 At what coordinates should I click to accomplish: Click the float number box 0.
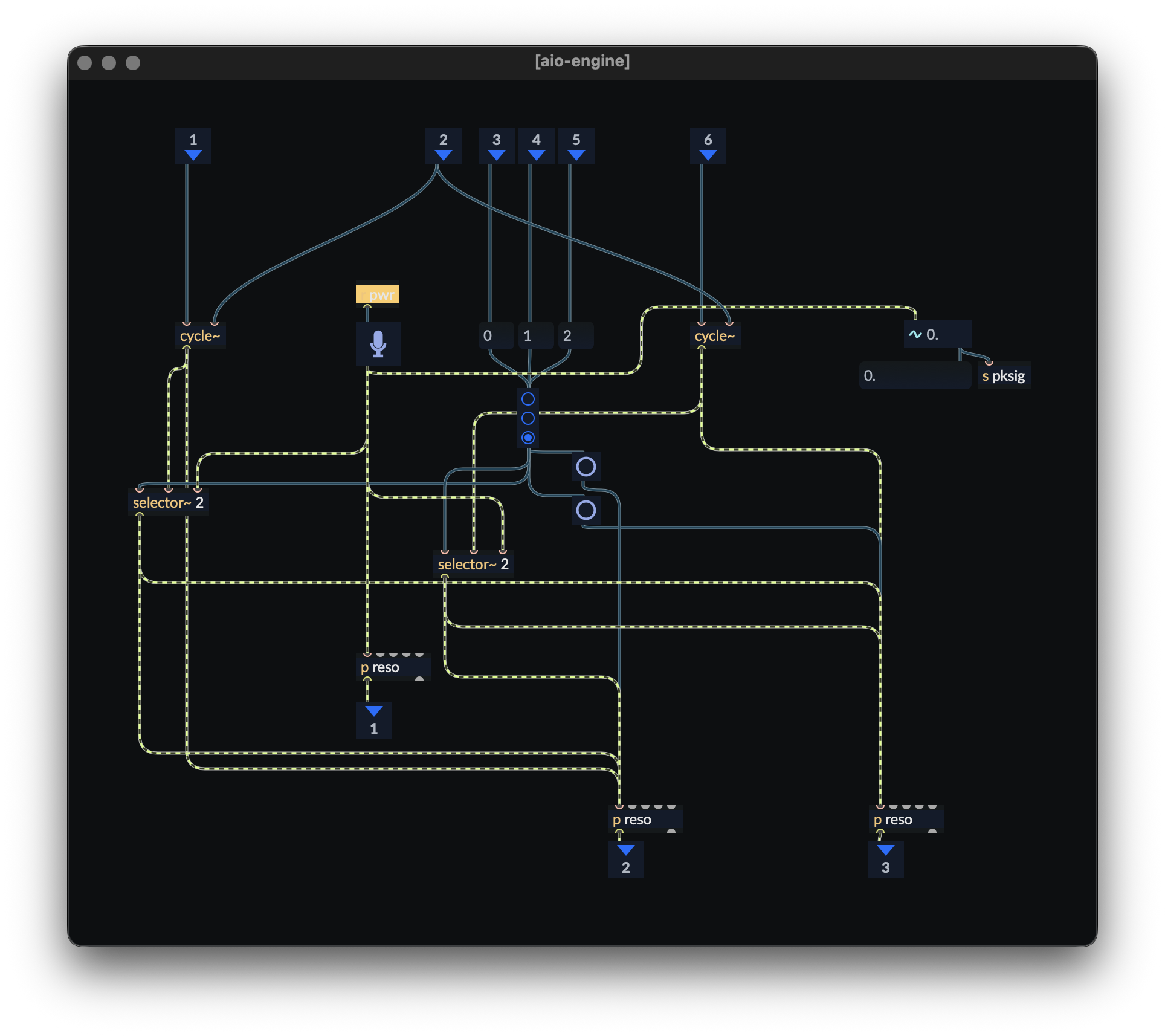(x=914, y=376)
